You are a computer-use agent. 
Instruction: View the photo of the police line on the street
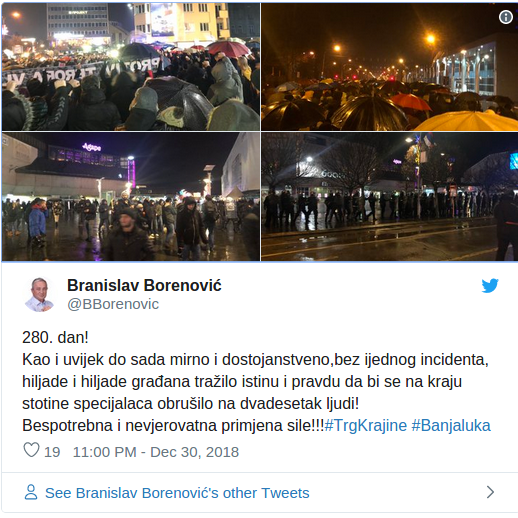(x=389, y=196)
